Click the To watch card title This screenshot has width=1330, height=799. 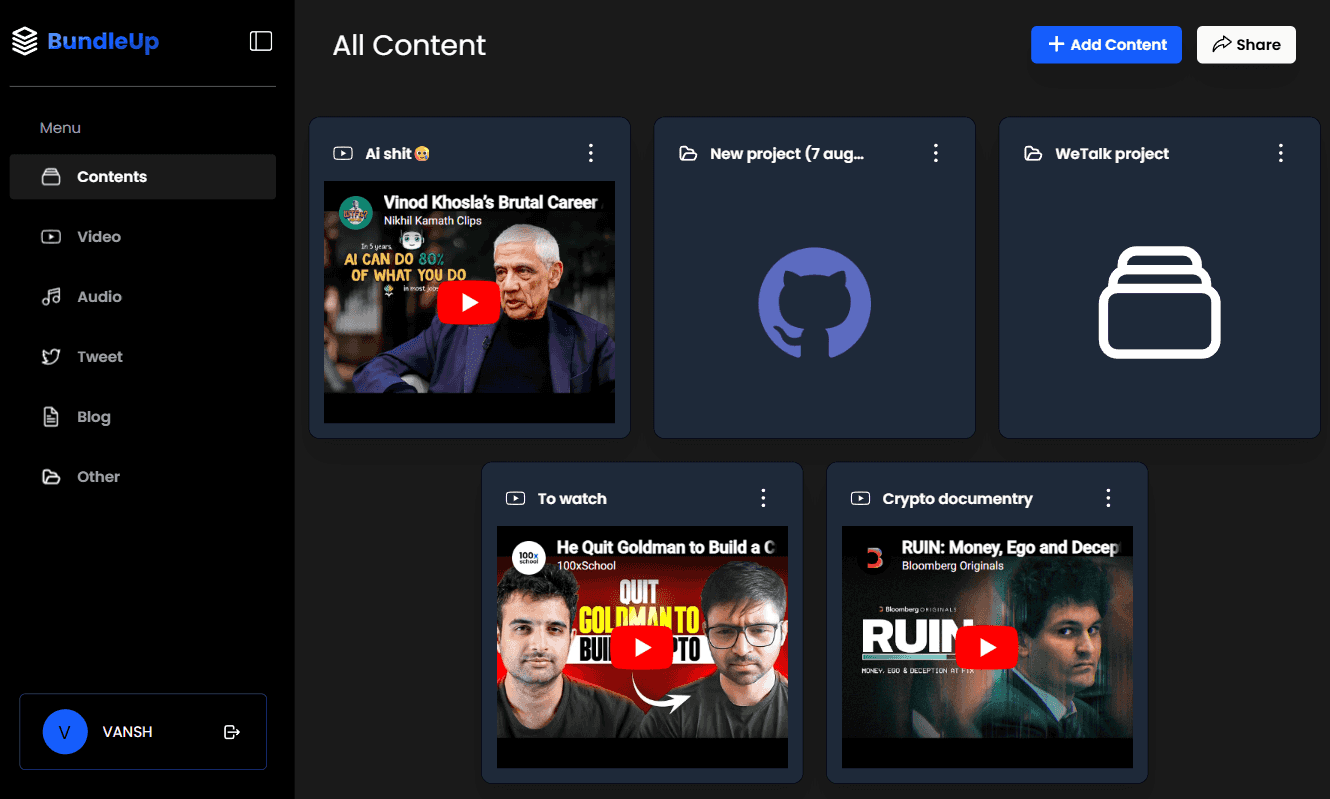[572, 498]
